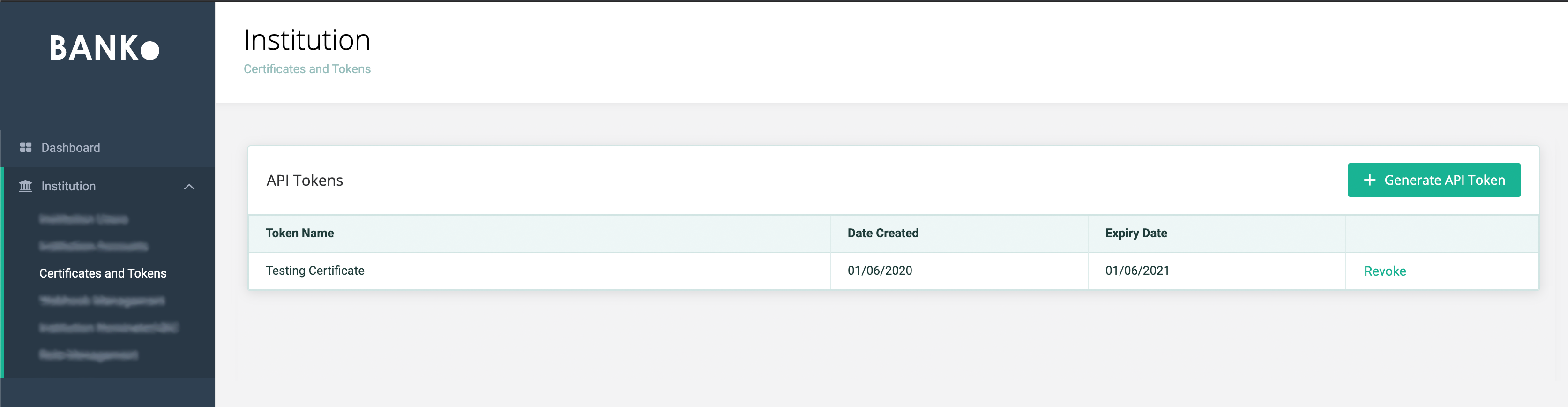Click the Institution page heading
This screenshot has width=1568, height=407.
click(307, 40)
